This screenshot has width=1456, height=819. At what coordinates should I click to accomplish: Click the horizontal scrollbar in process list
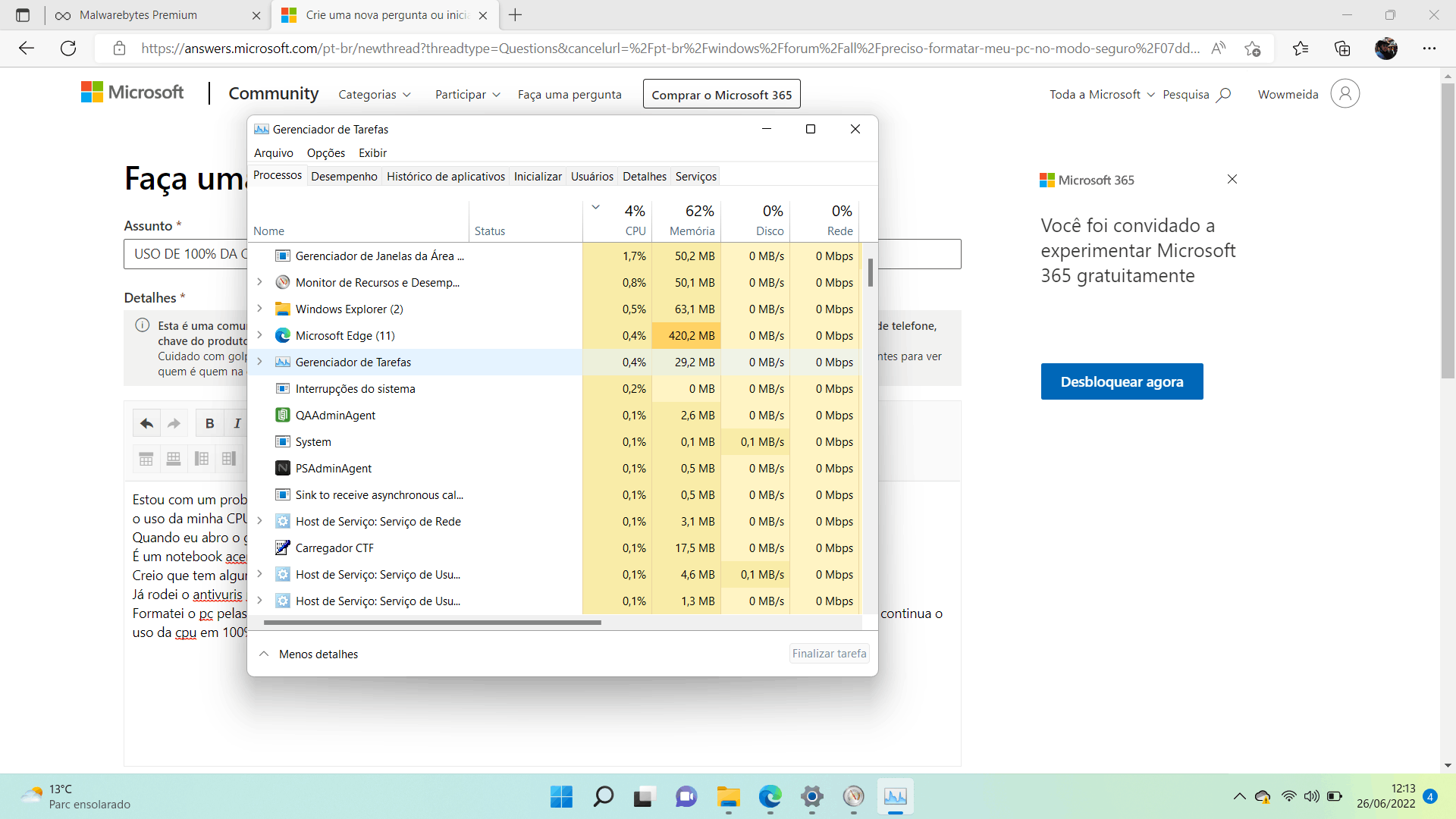432,623
